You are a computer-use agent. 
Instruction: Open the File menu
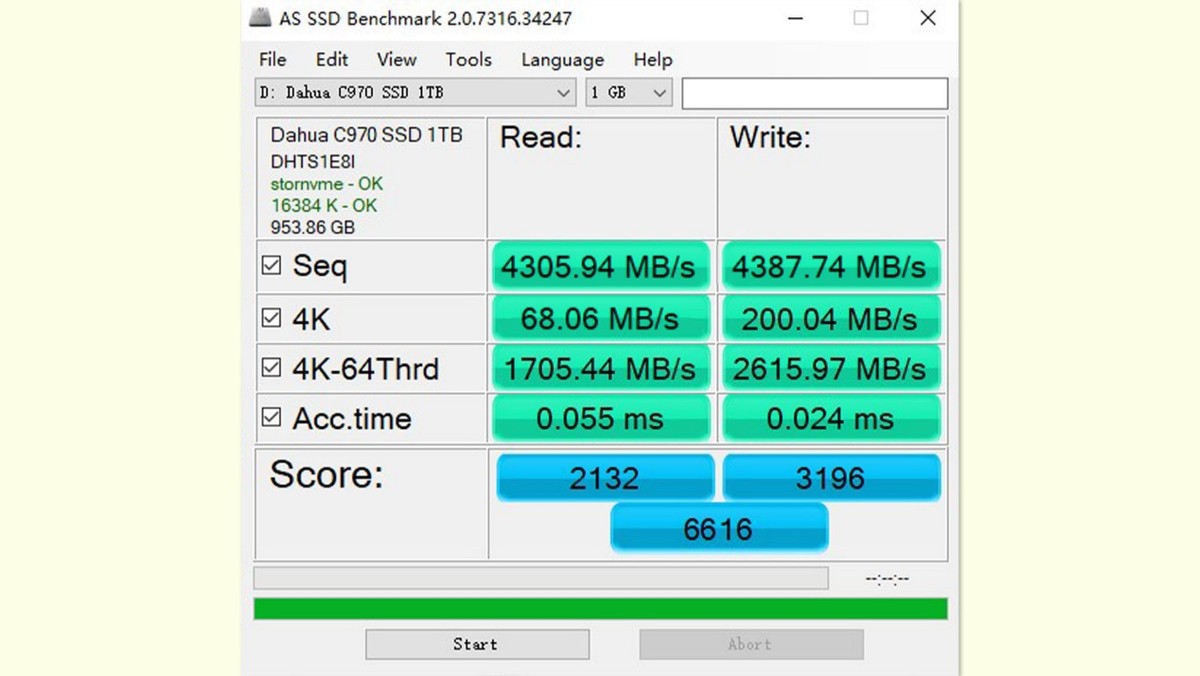click(272, 59)
